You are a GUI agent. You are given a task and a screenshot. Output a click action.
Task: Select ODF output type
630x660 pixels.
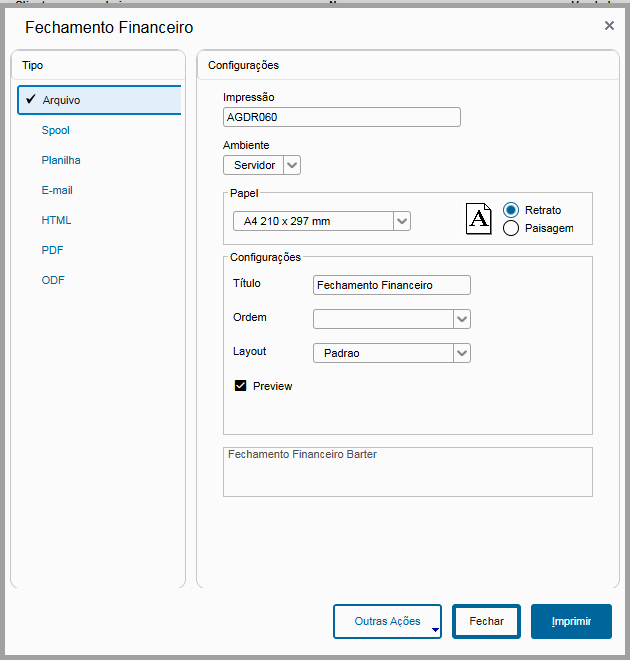pyautogui.click(x=53, y=280)
